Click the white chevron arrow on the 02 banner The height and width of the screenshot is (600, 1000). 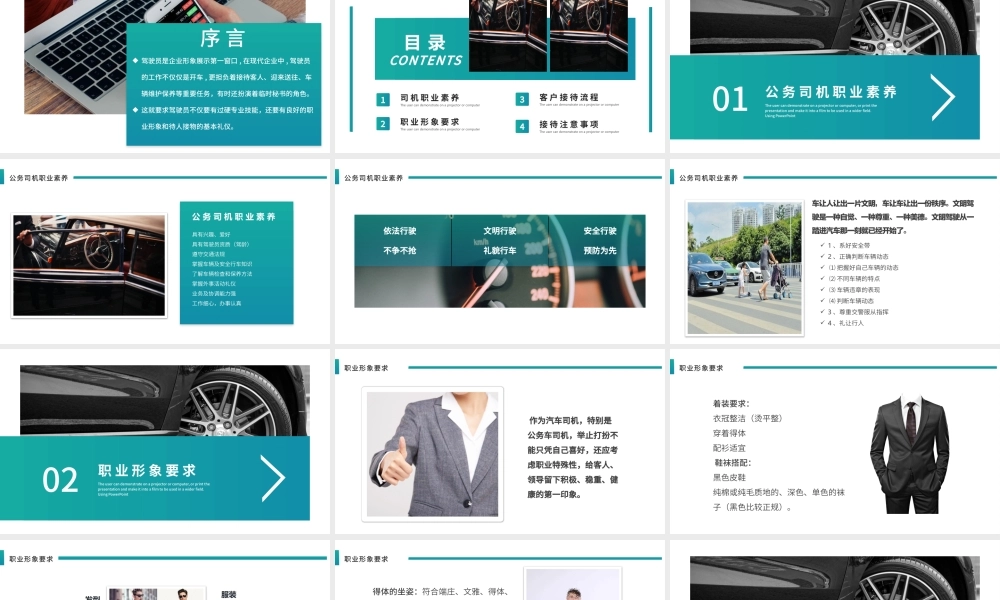coord(272,478)
